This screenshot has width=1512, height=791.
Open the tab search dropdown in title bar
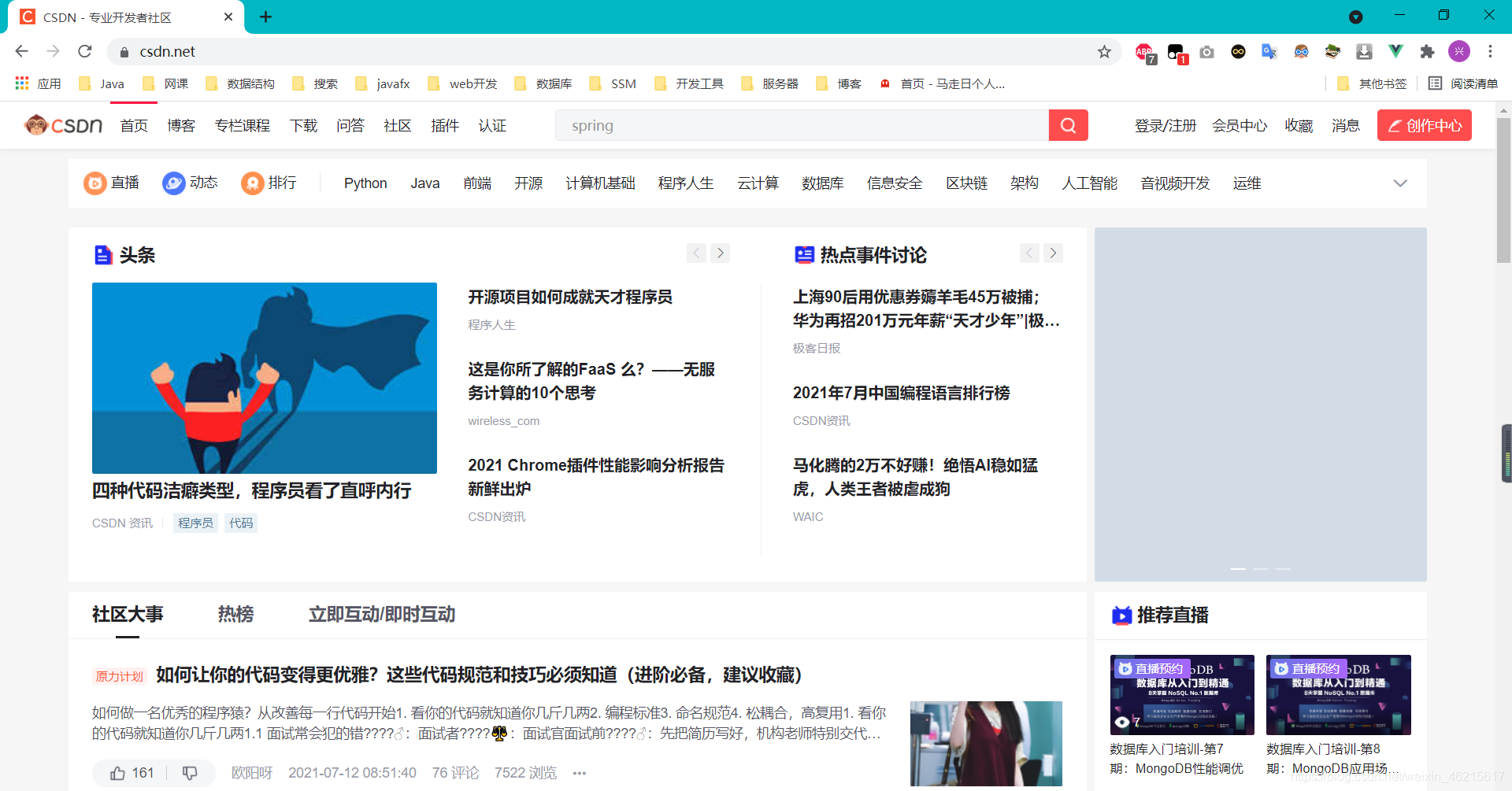(x=1356, y=17)
